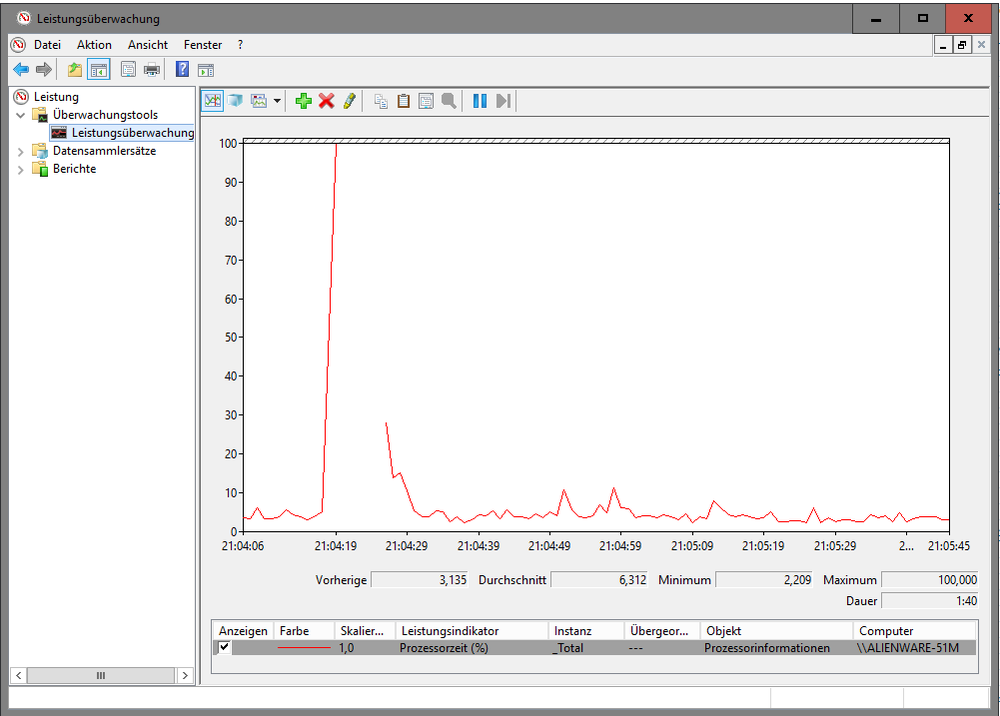Click the highlight pen icon

[349, 101]
